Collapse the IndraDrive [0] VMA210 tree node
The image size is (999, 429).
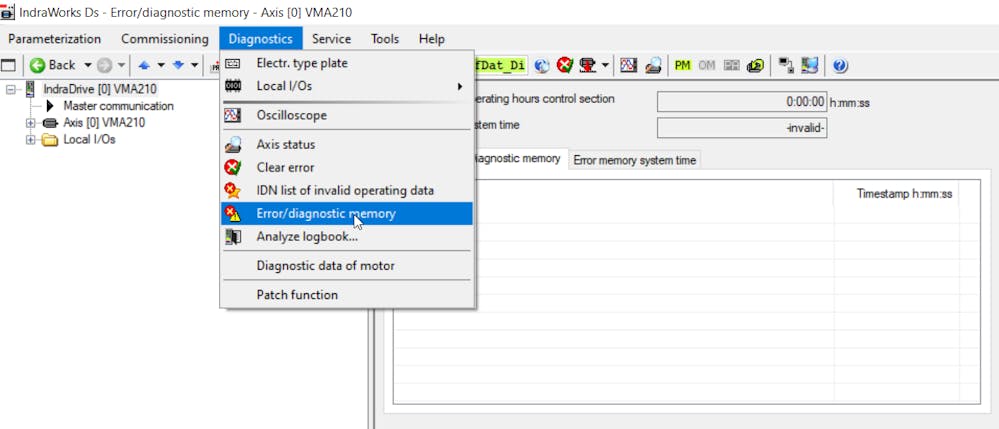point(11,89)
